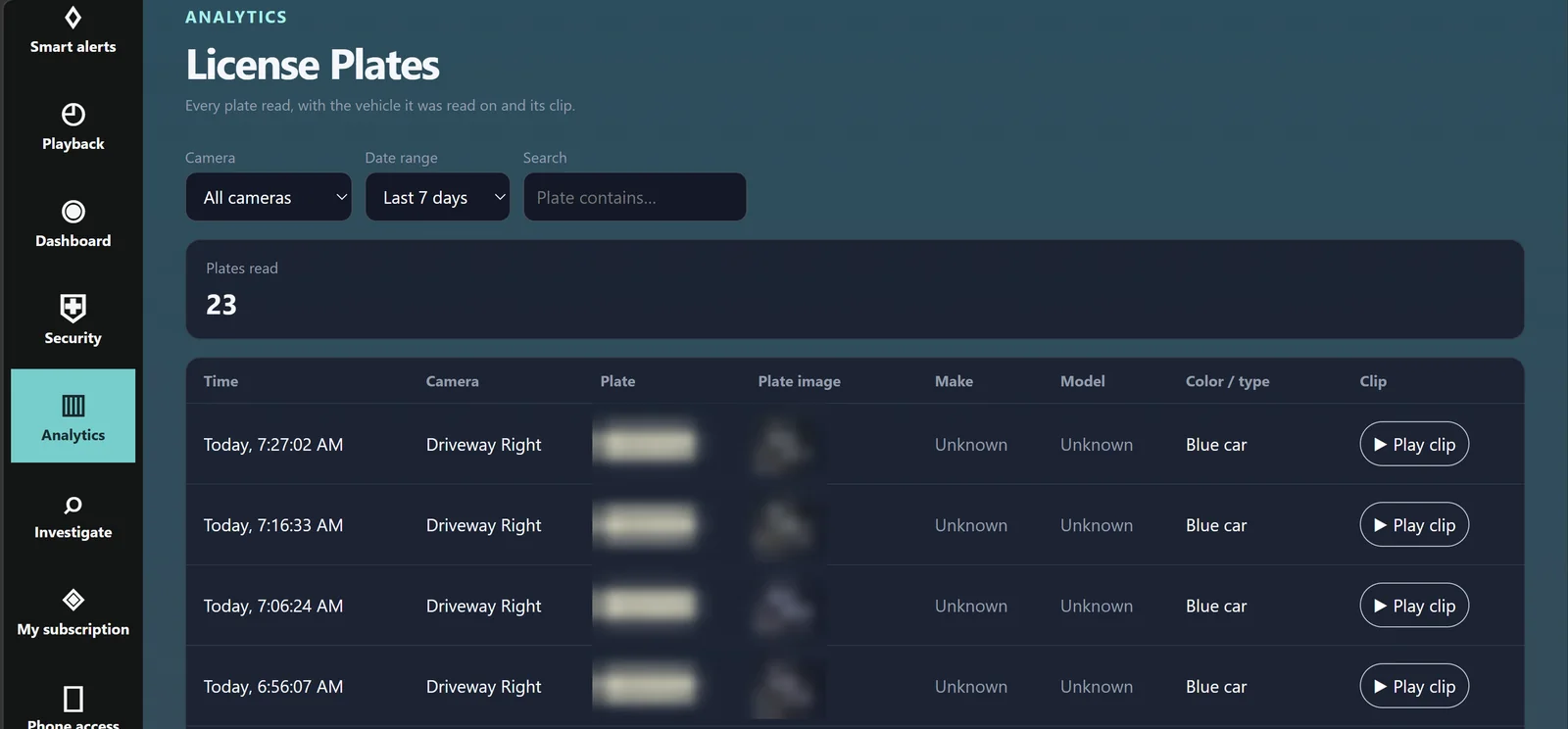Click 'Today, 7:06:24 AM' time cell
Screen dimensions: 1568x729
(x=273, y=607)
